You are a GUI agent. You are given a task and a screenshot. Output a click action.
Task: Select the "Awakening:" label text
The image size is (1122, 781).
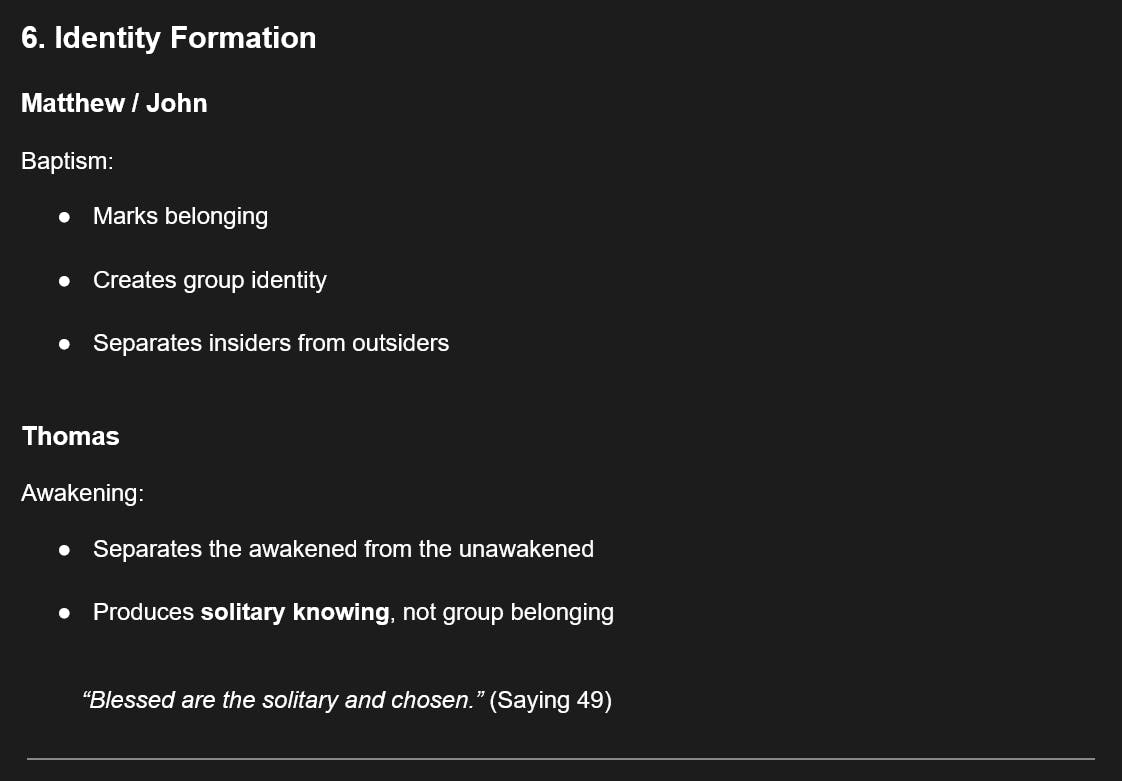tap(82, 493)
